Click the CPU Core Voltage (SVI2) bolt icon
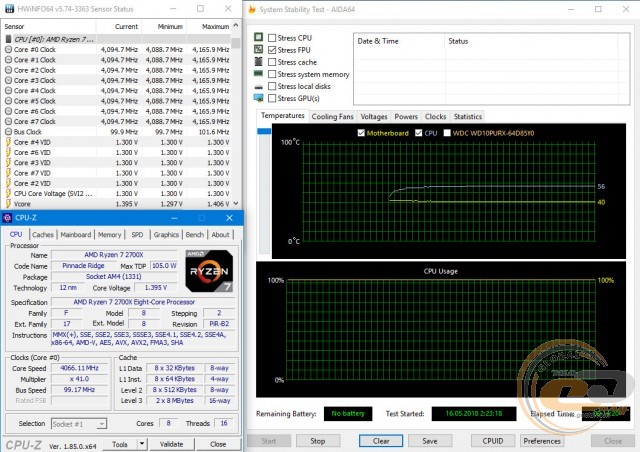The height and width of the screenshot is (452, 640). coord(8,194)
